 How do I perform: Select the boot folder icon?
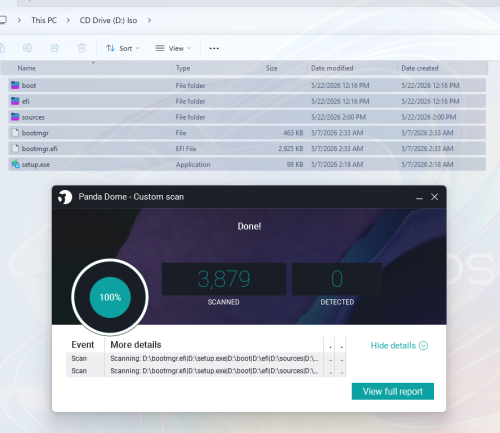click(x=15, y=85)
